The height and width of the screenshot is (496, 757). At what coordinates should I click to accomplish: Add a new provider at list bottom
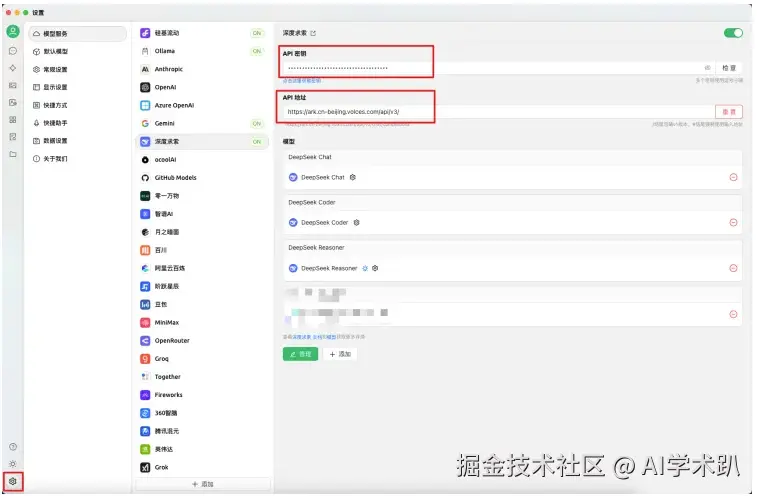pos(202,484)
